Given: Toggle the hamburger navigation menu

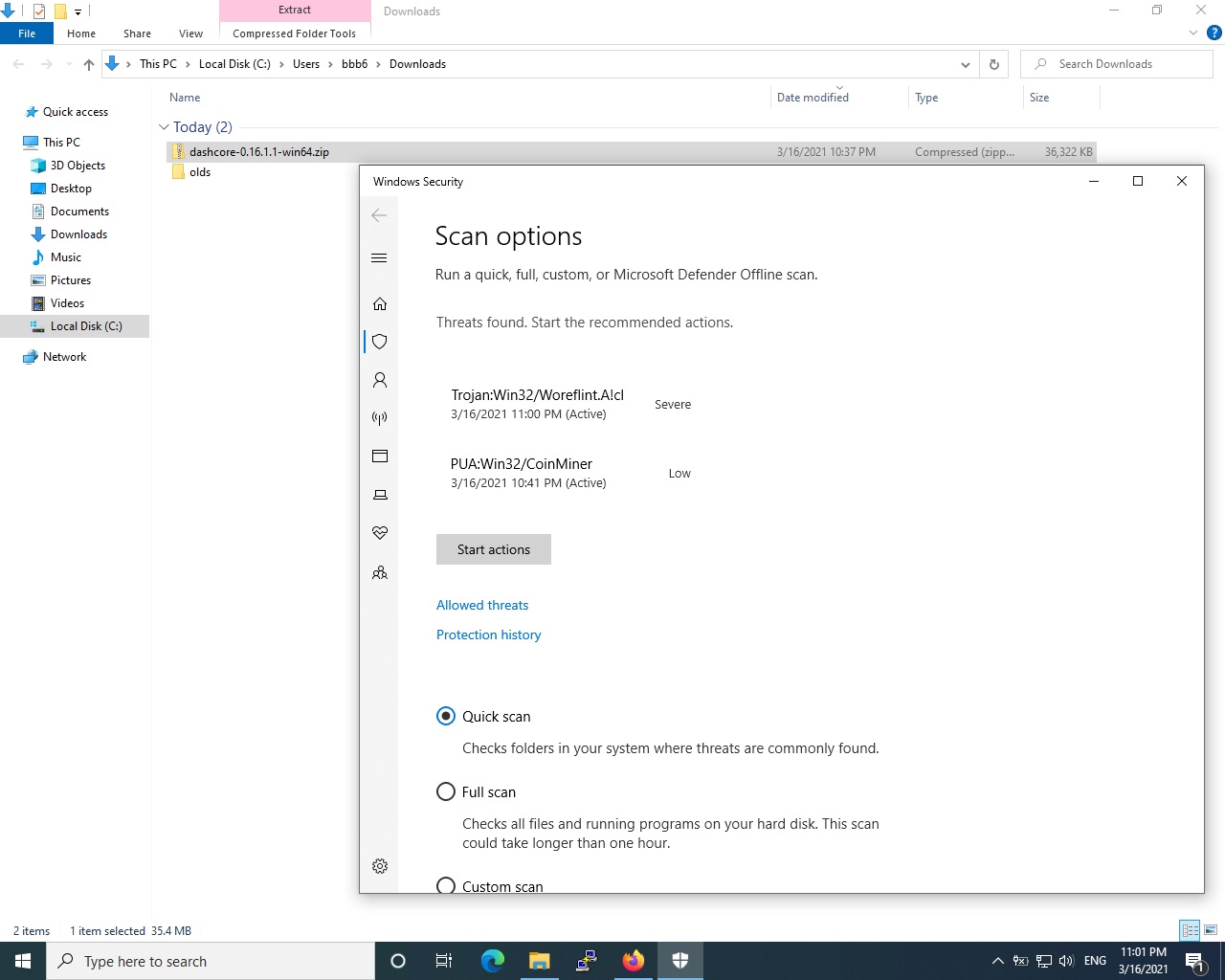Looking at the screenshot, I should point(379,258).
